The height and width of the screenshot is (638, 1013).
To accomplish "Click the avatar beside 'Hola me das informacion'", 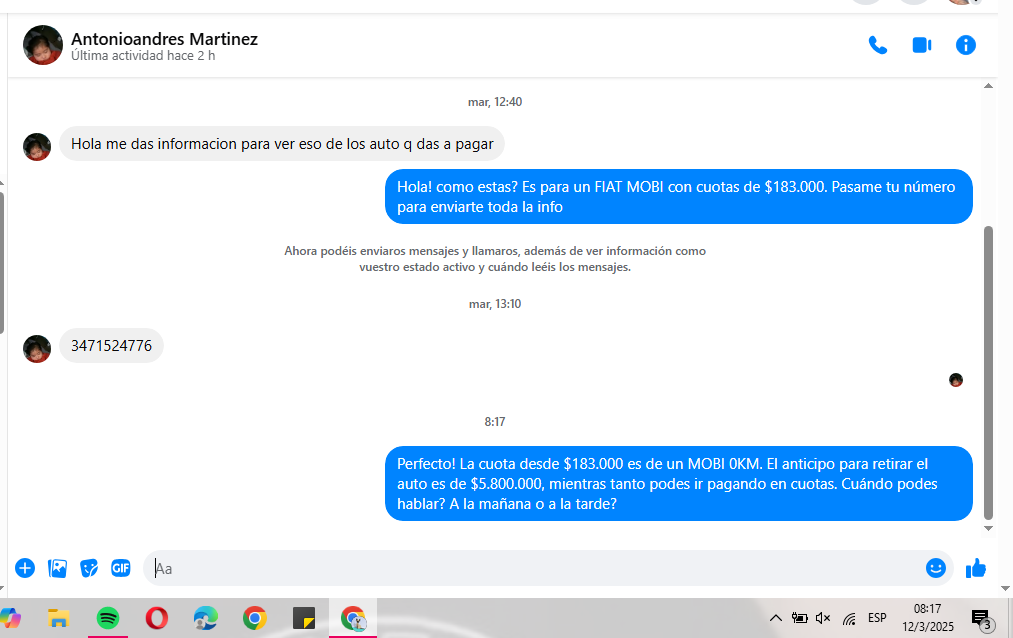I will 37,147.
